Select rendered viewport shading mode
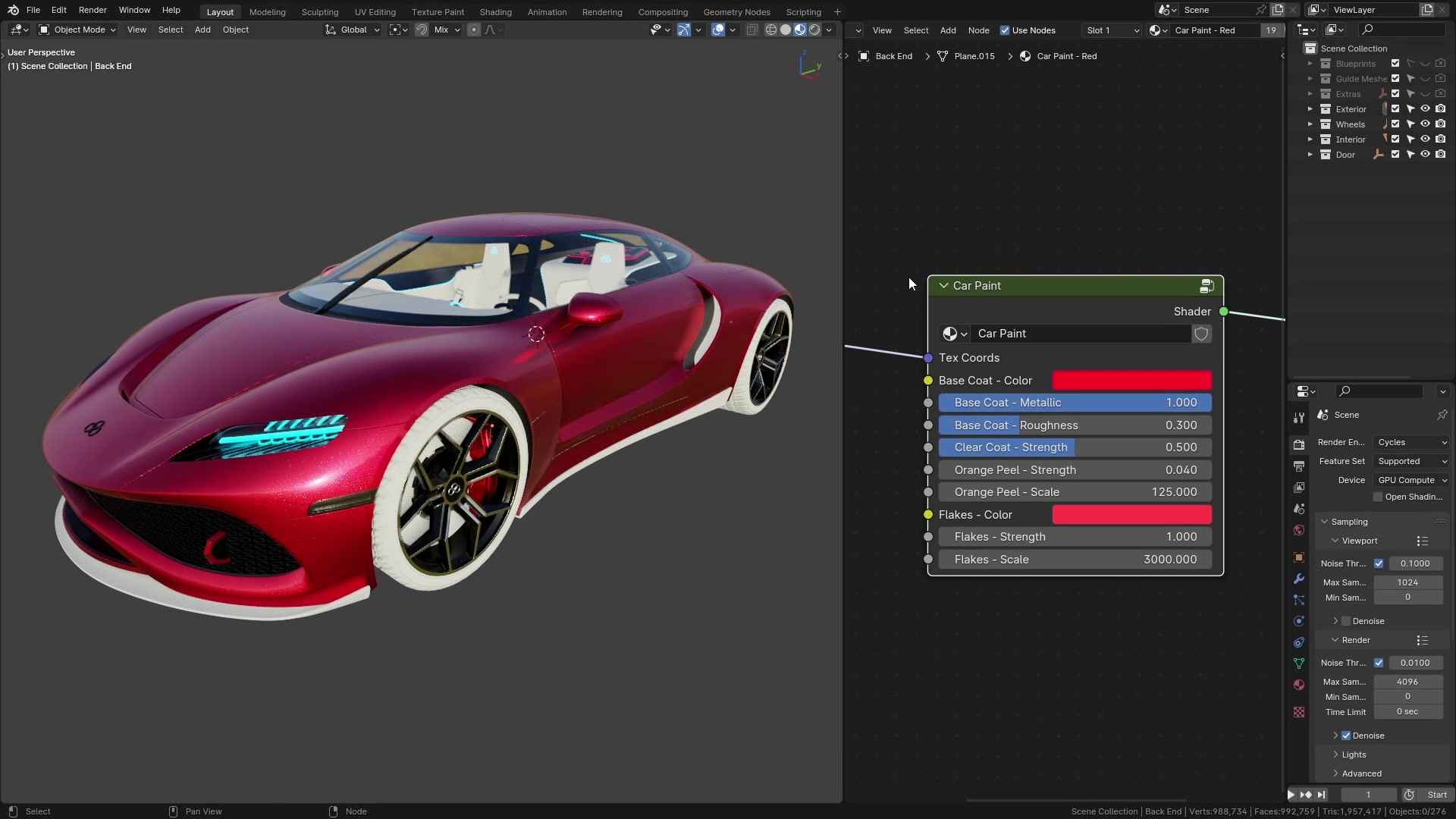Image resolution: width=1456 pixels, height=819 pixels. 814,30
